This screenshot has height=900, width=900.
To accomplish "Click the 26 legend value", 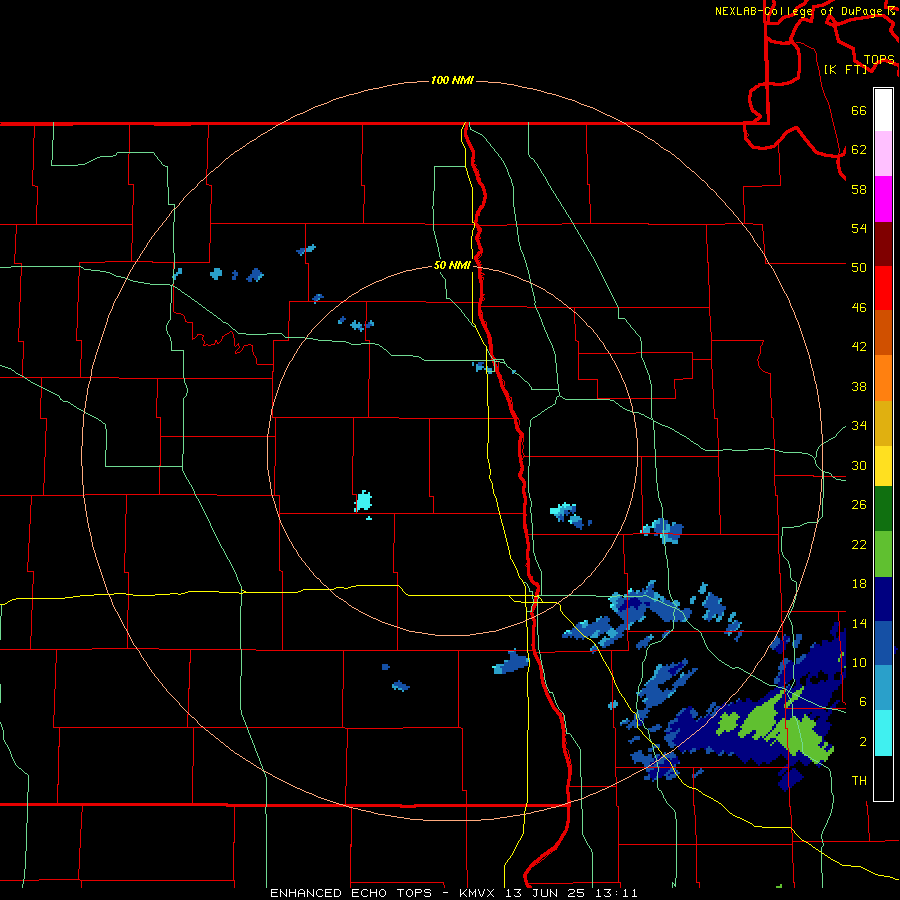I will tap(859, 505).
